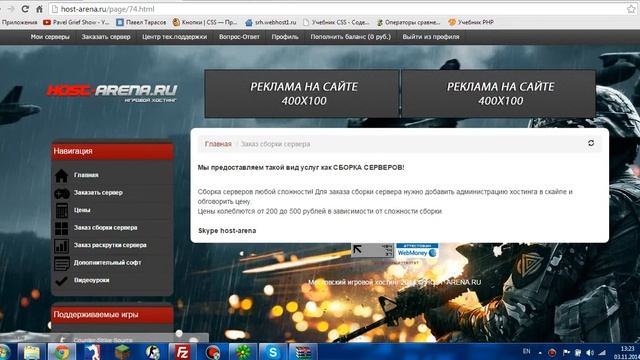Go to Chrome's home page icon
The height and width of the screenshot is (360, 640).
39,9
